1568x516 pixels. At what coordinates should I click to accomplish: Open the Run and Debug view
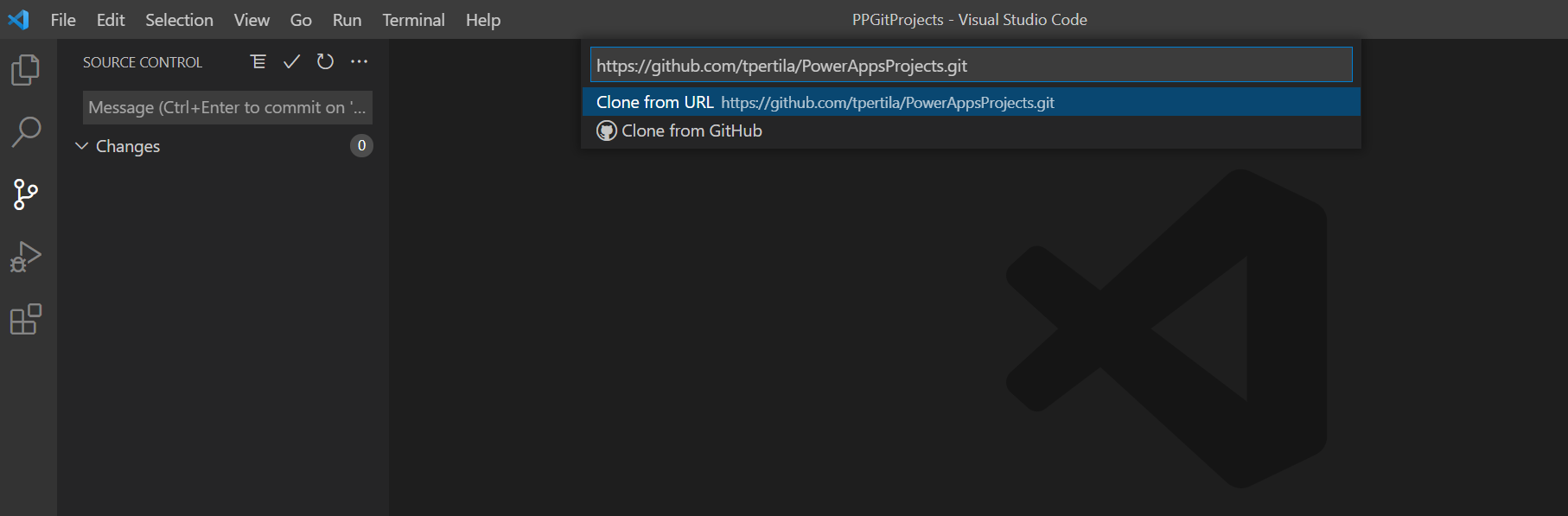coord(26,257)
